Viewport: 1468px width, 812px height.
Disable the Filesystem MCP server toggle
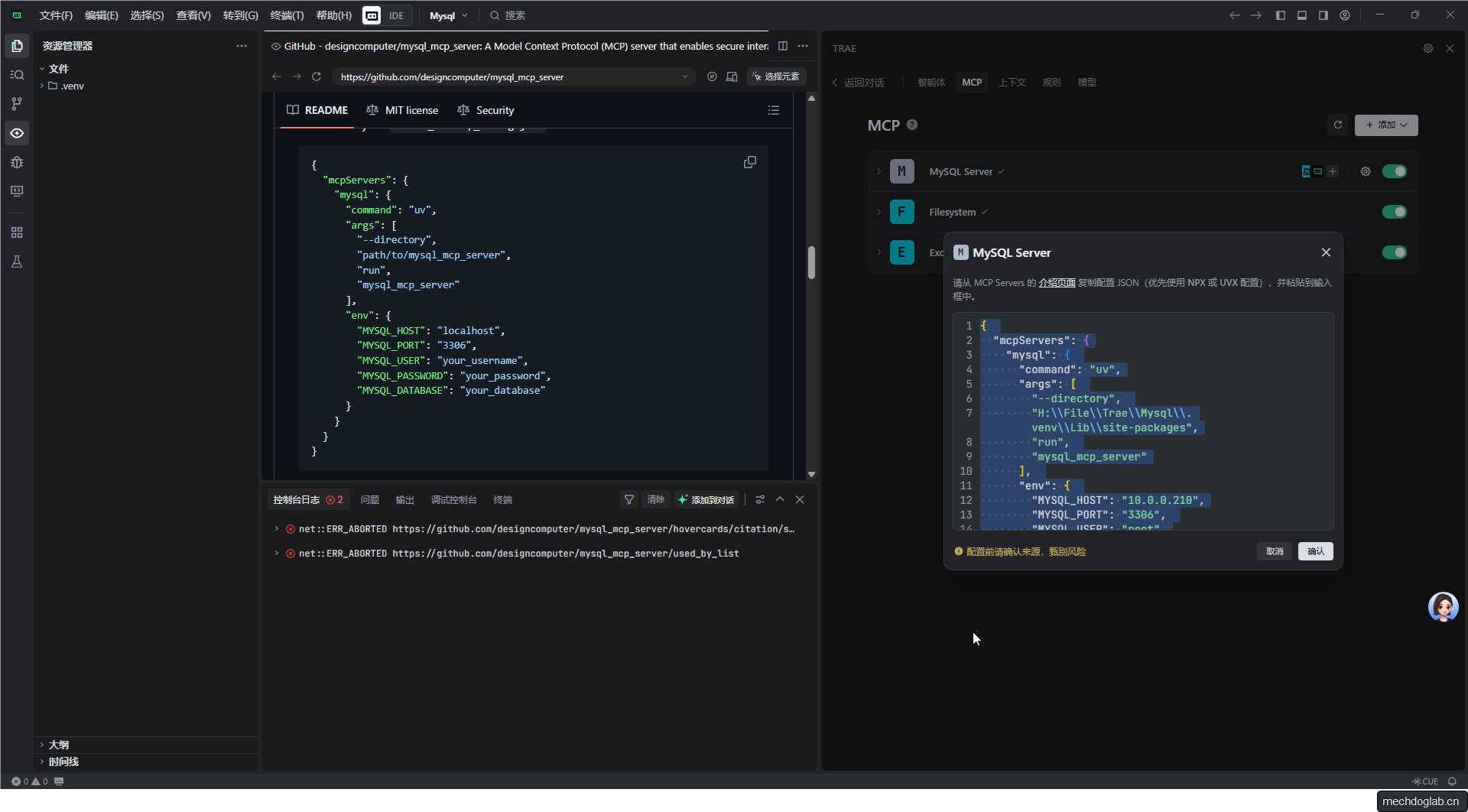pyautogui.click(x=1394, y=212)
